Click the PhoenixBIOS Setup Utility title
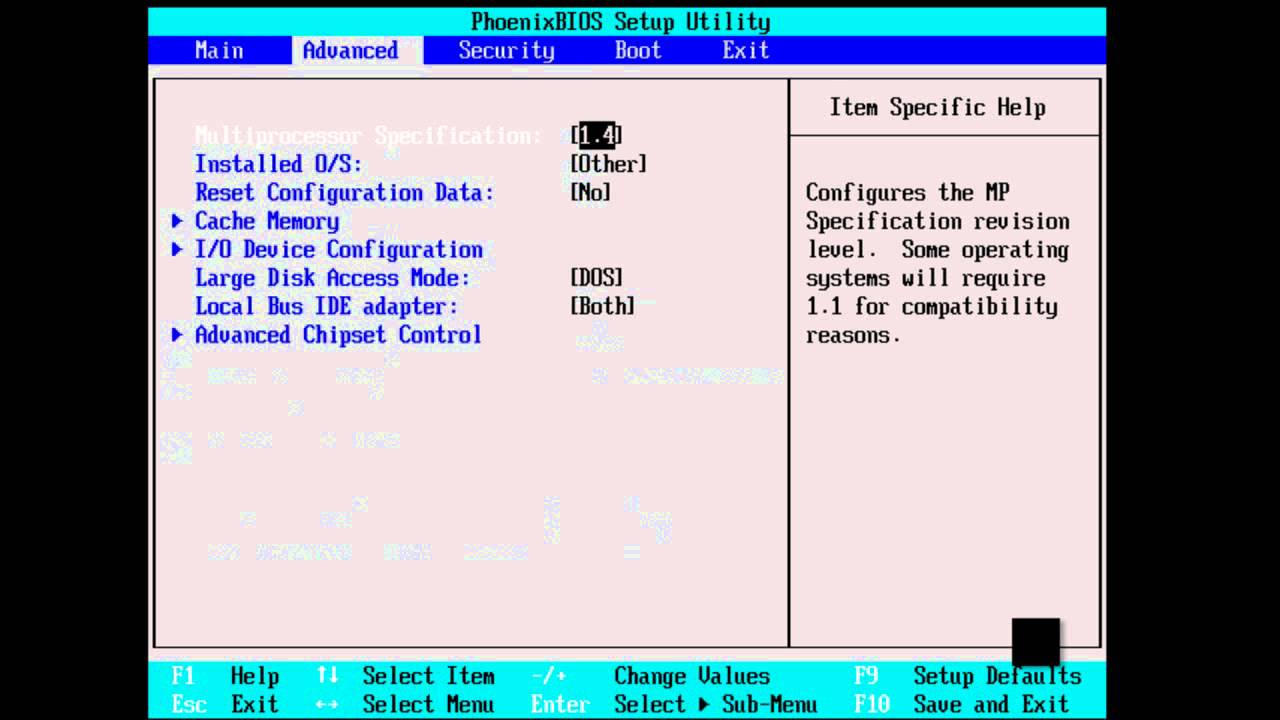This screenshot has height=720, width=1280. click(621, 21)
